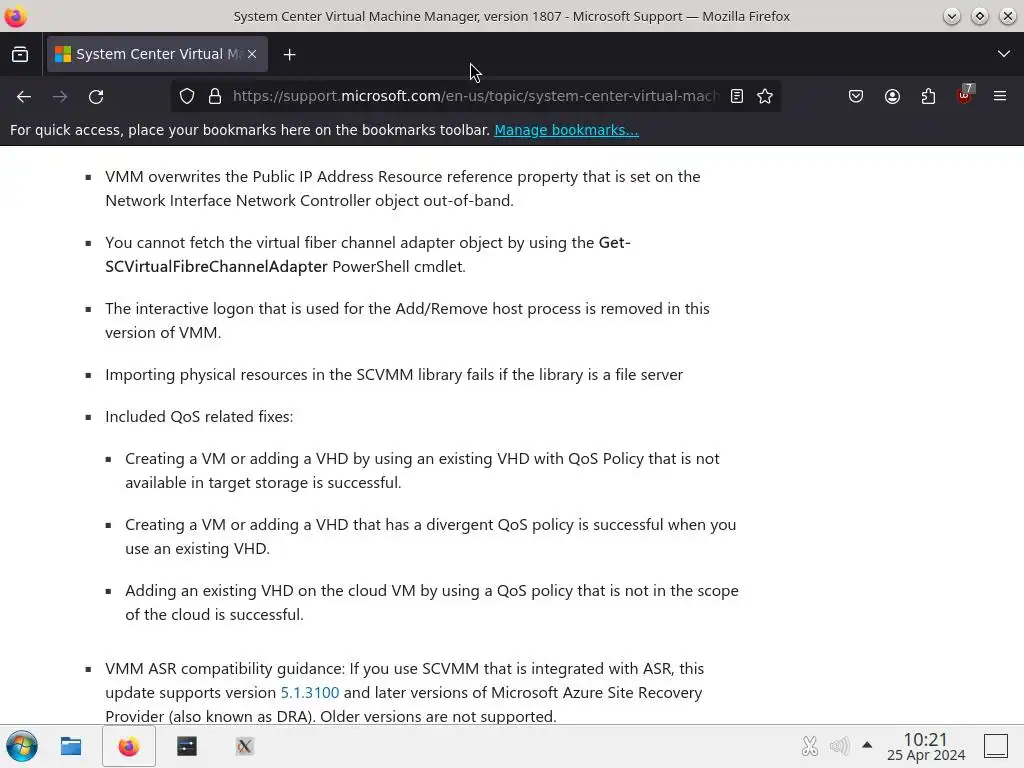Close the System Center Virtual Machine tab
This screenshot has width=1024, height=768.
(x=252, y=54)
